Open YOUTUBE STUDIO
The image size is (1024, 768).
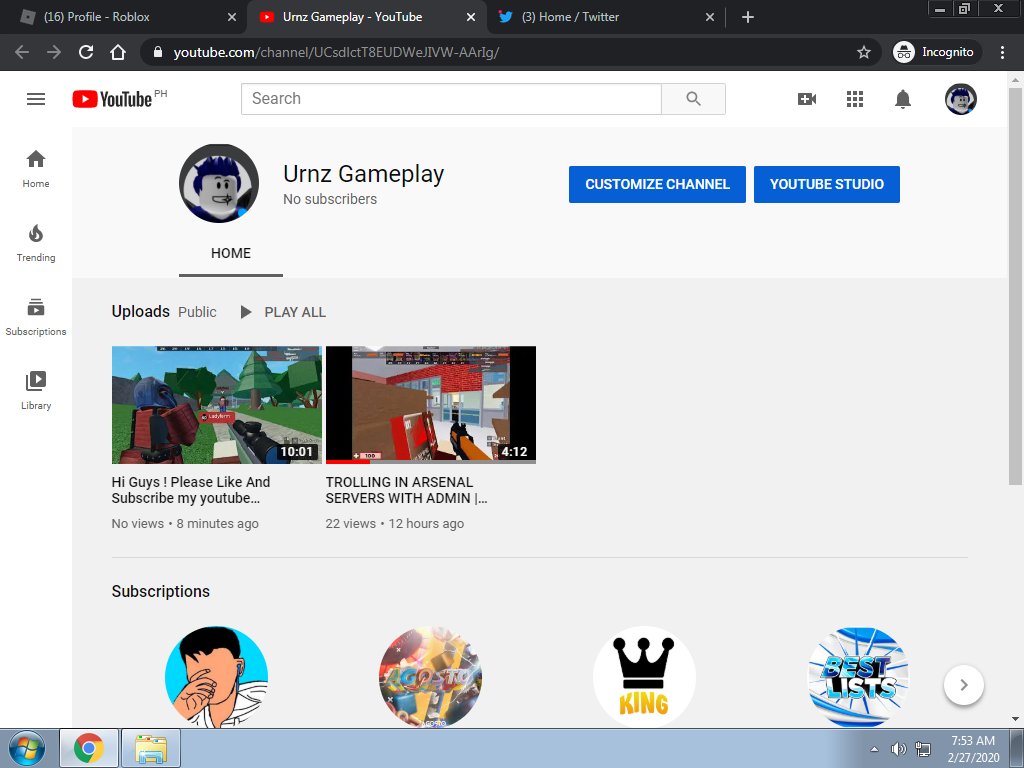pos(827,184)
